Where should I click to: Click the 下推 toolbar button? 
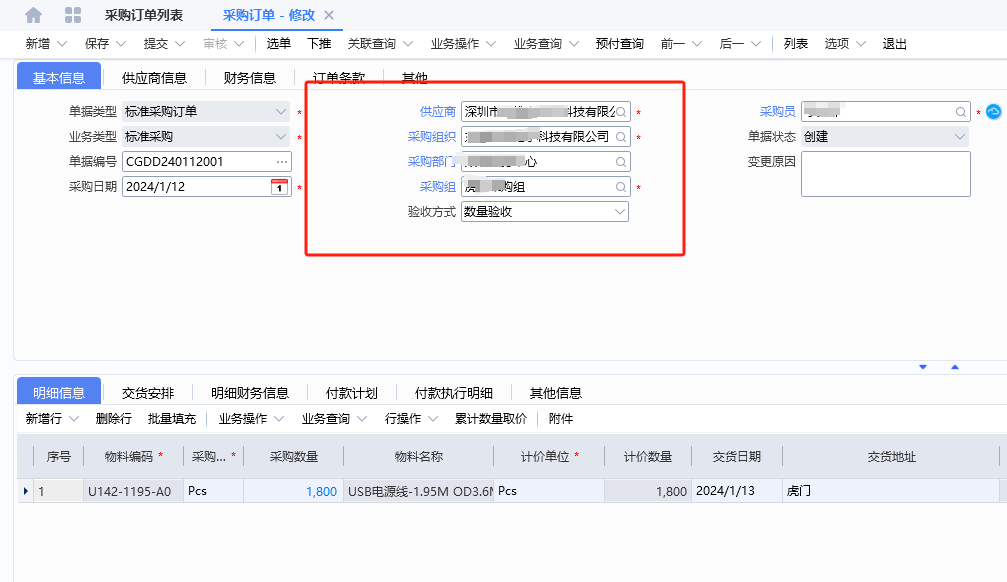click(x=319, y=44)
